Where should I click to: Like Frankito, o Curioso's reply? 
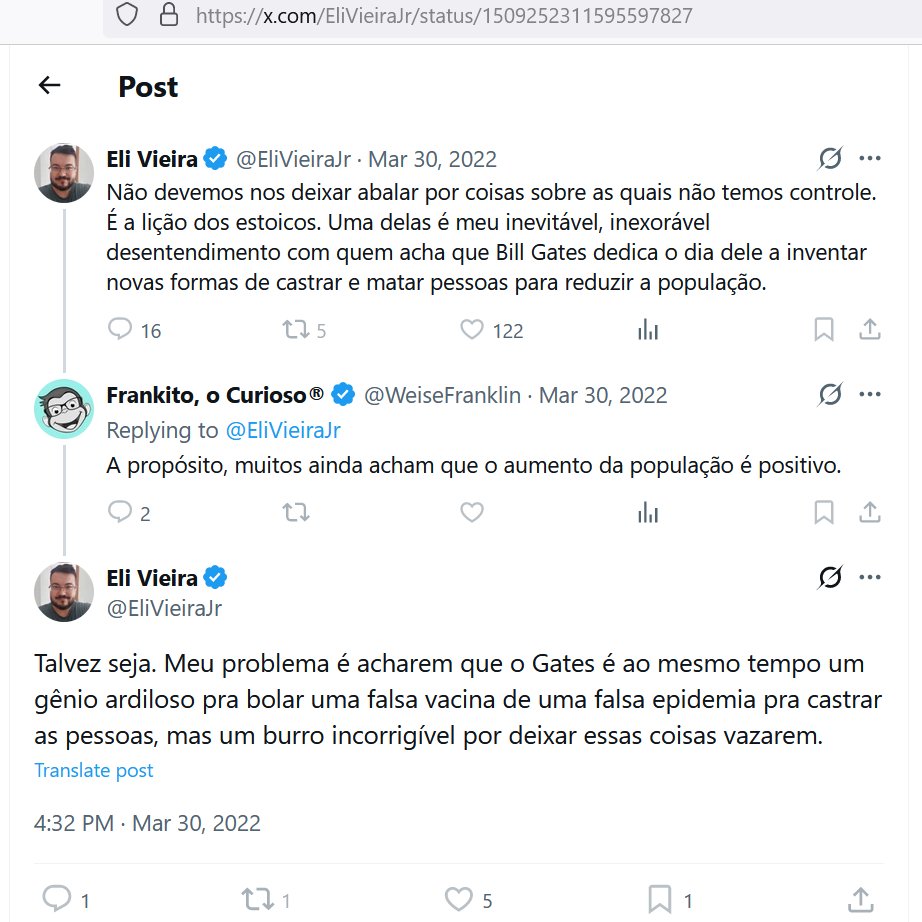tap(472, 512)
